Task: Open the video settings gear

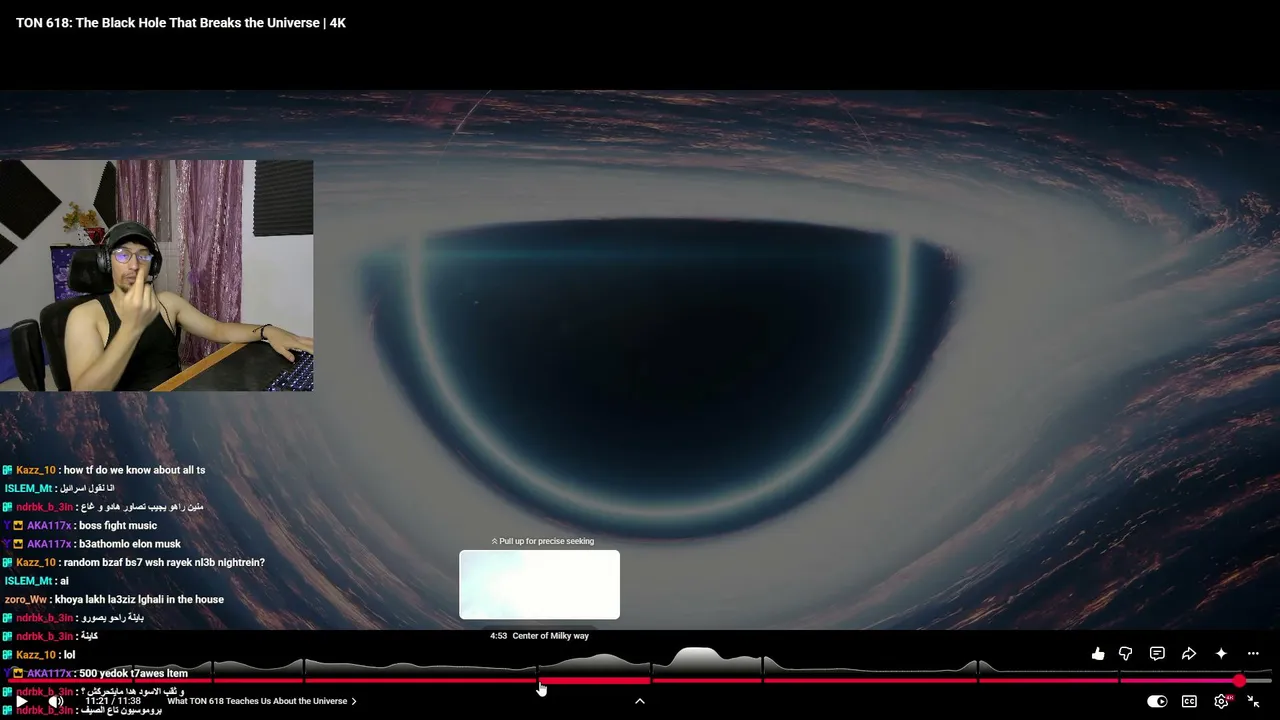Action: [x=1221, y=701]
